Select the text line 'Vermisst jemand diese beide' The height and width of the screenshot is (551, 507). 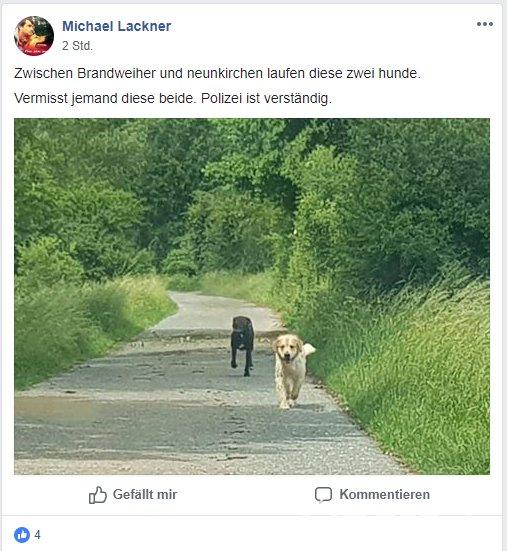105,98
